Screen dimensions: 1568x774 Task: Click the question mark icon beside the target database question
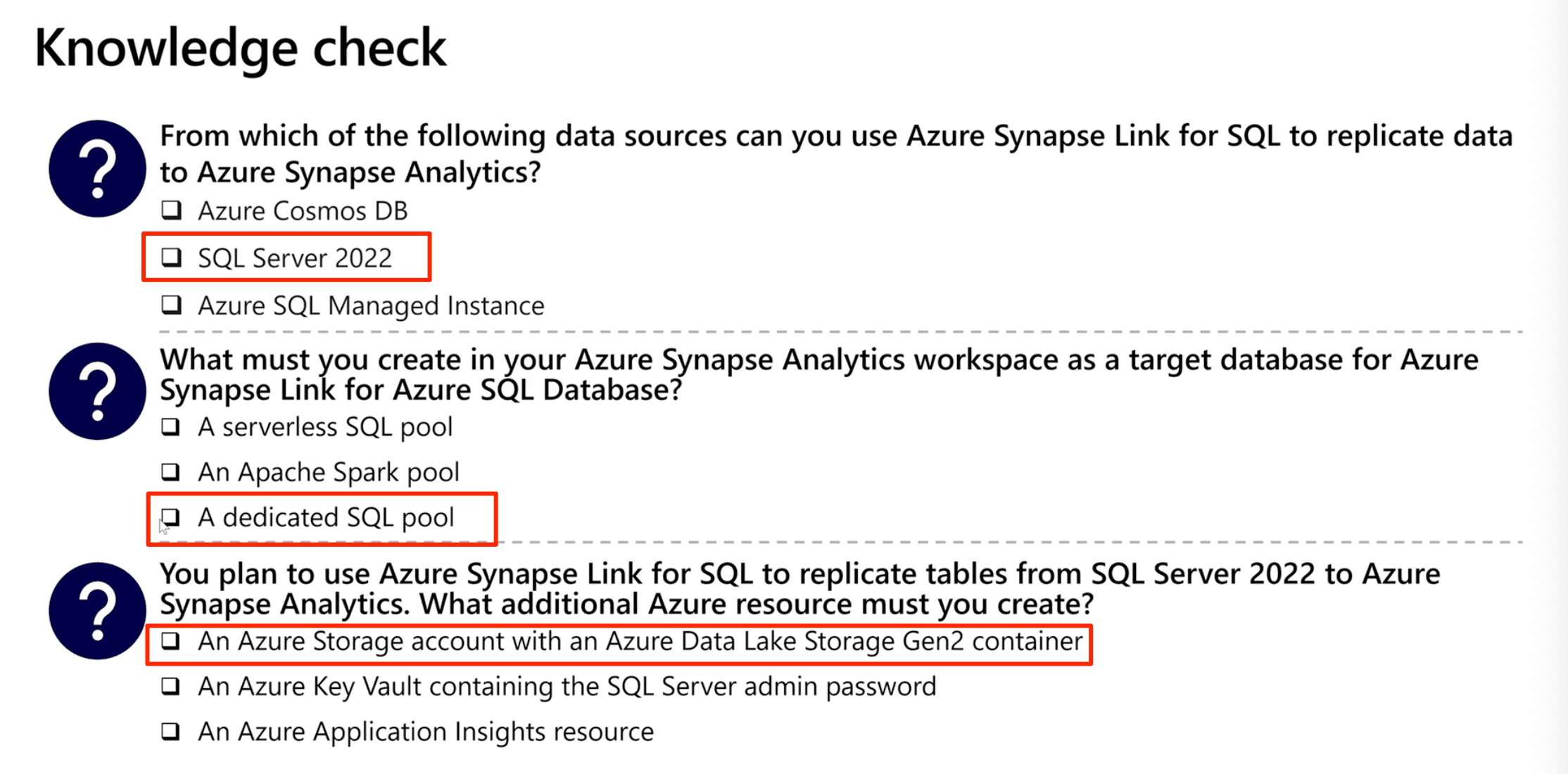[x=97, y=391]
